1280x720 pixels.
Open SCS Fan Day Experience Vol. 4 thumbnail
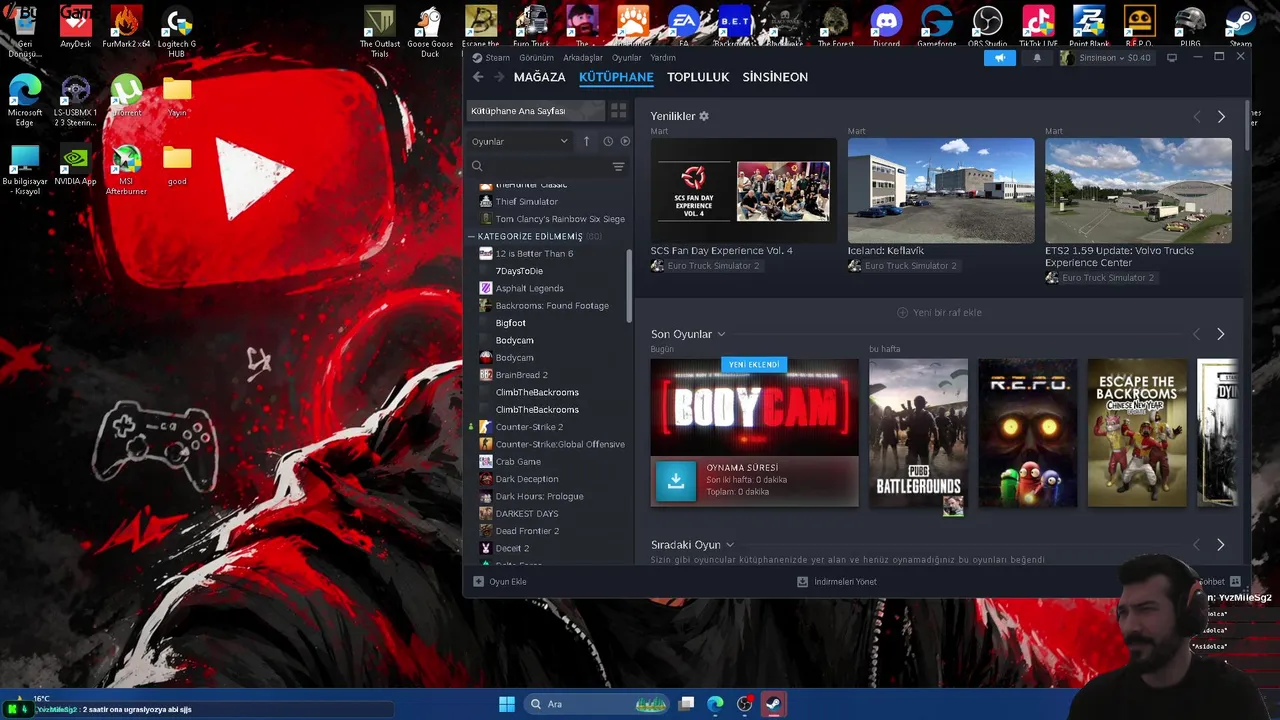click(743, 190)
